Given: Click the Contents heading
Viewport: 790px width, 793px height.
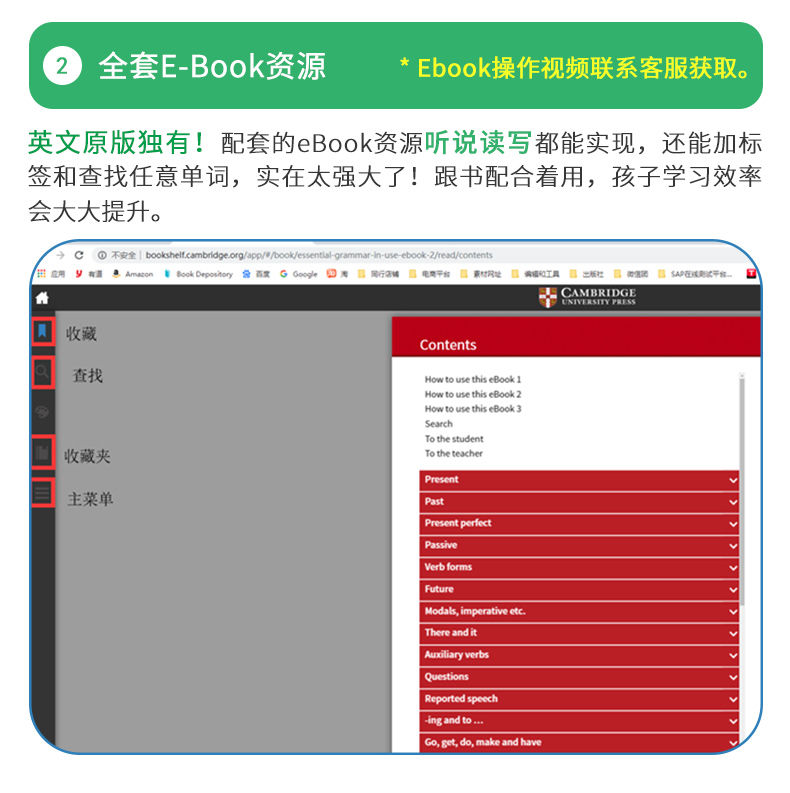Looking at the screenshot, I should pos(448,344).
